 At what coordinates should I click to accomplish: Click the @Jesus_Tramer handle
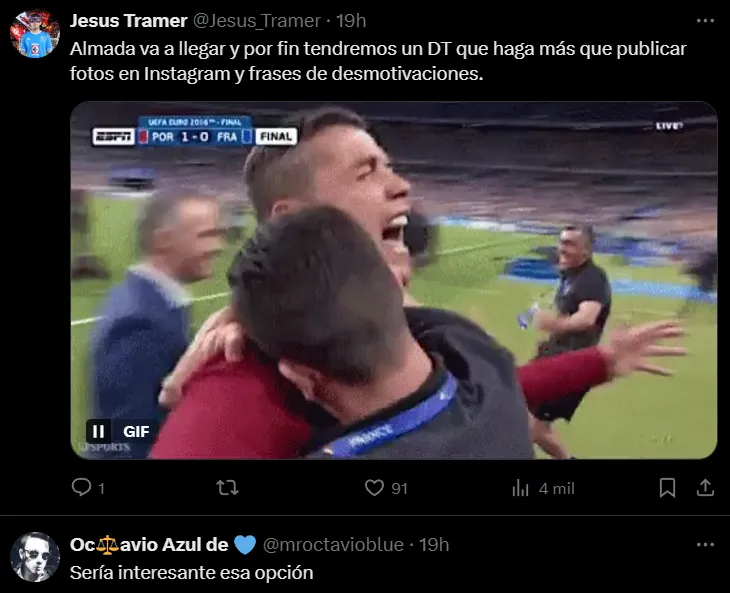[257, 21]
